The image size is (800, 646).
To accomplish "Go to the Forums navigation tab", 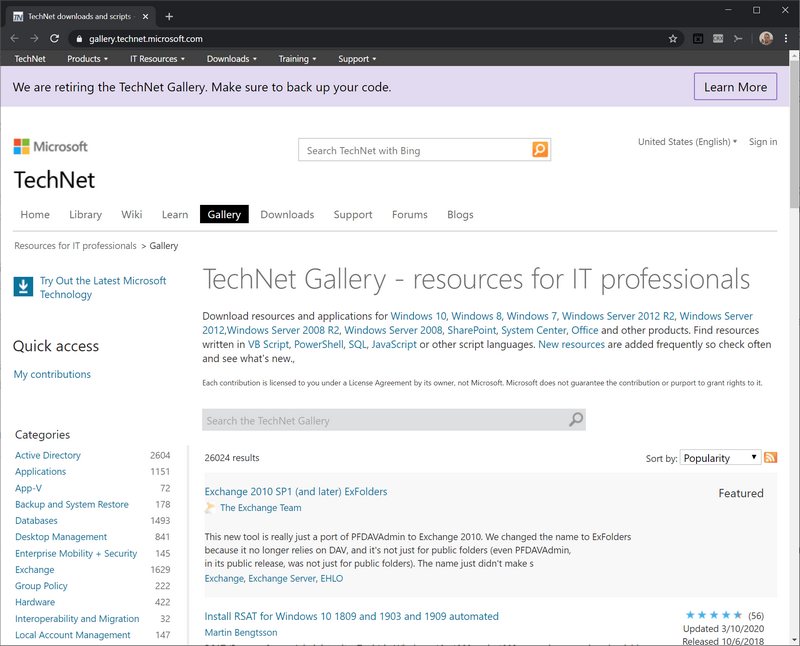I will click(409, 214).
